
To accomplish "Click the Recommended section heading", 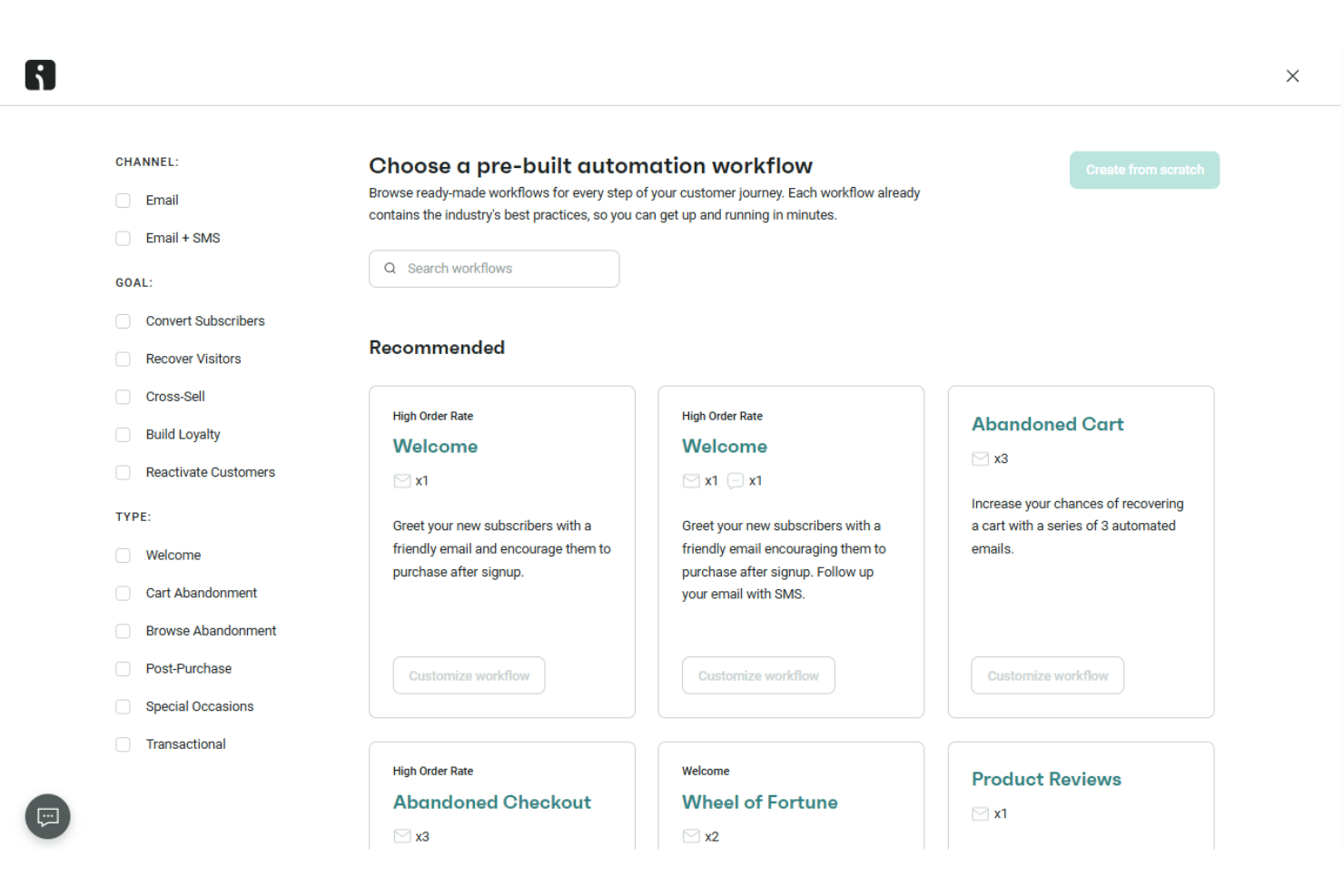I will 437,348.
